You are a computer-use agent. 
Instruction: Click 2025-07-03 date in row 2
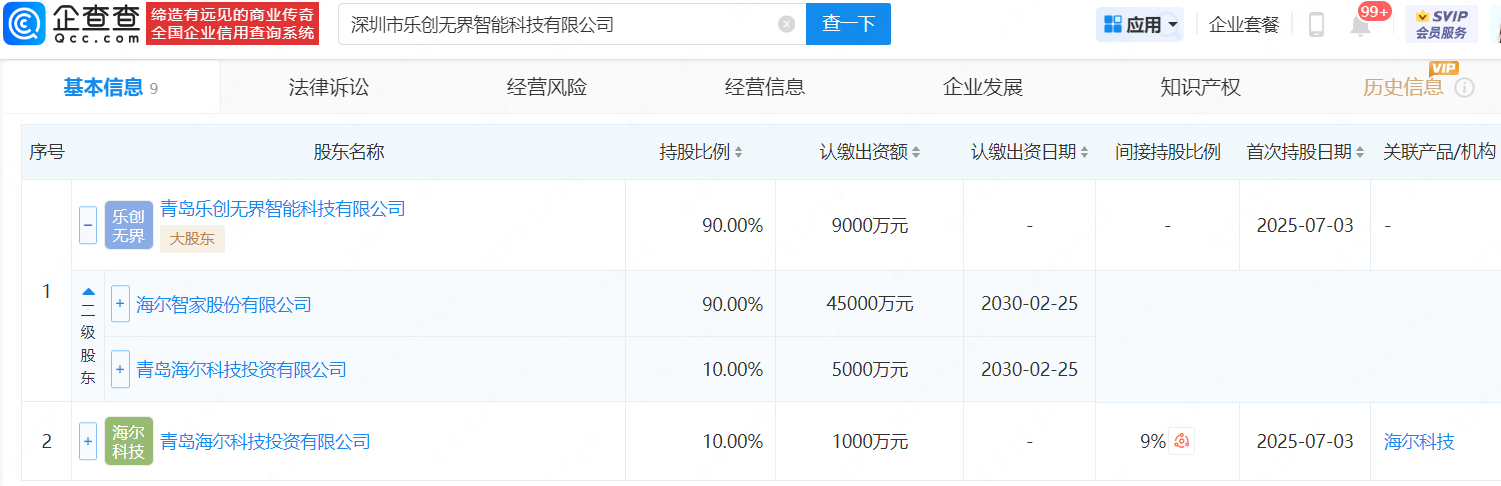coord(1305,441)
